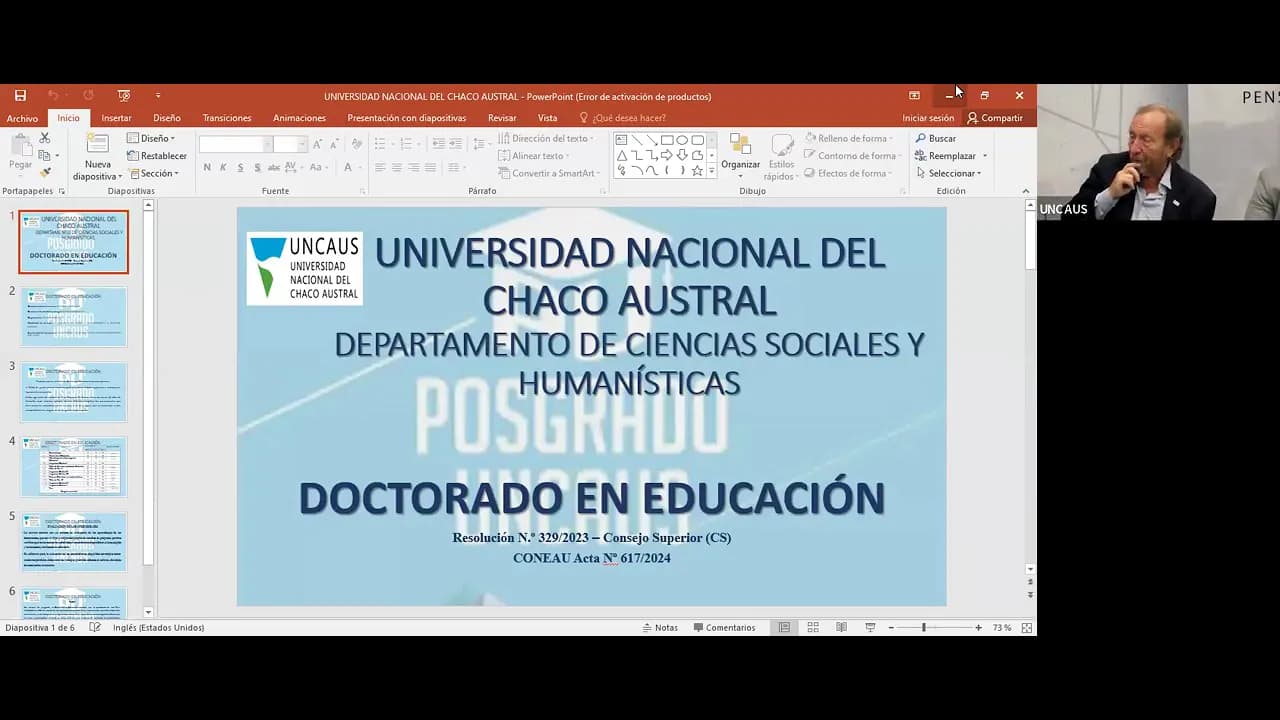Click Compartir button
The height and width of the screenshot is (720, 1280).
pos(995,118)
